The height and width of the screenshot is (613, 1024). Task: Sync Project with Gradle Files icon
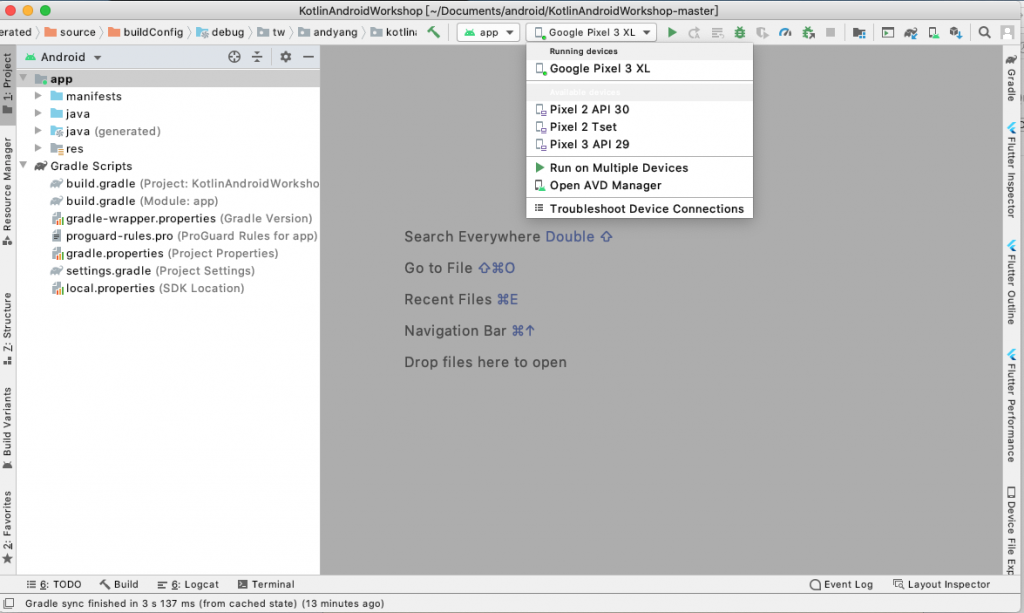point(910,32)
